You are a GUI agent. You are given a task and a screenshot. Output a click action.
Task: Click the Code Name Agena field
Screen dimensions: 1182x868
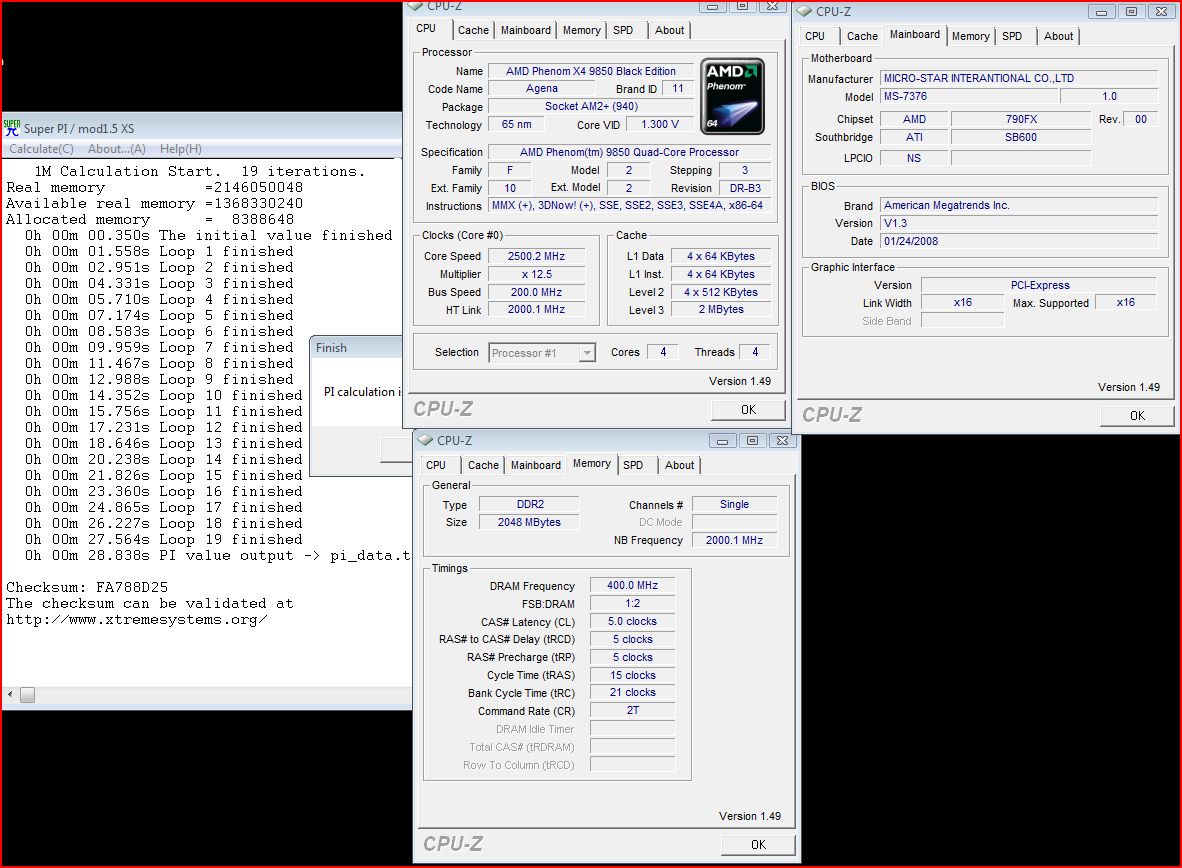click(x=541, y=88)
